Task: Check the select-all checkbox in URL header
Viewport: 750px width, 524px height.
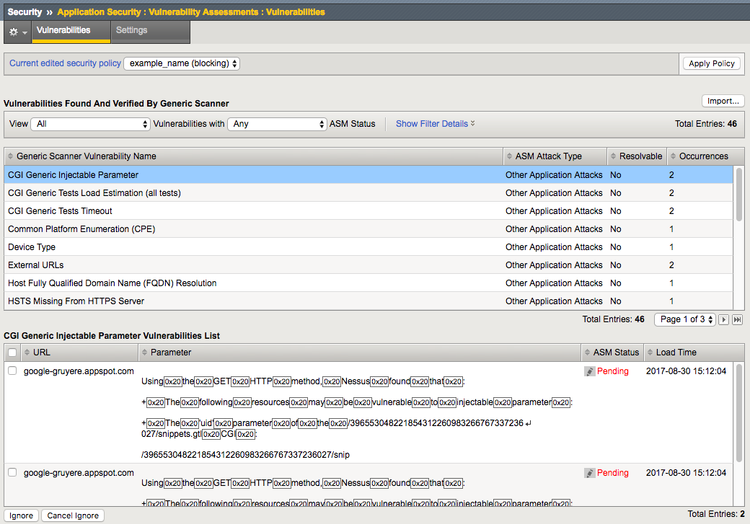Action: 12,353
